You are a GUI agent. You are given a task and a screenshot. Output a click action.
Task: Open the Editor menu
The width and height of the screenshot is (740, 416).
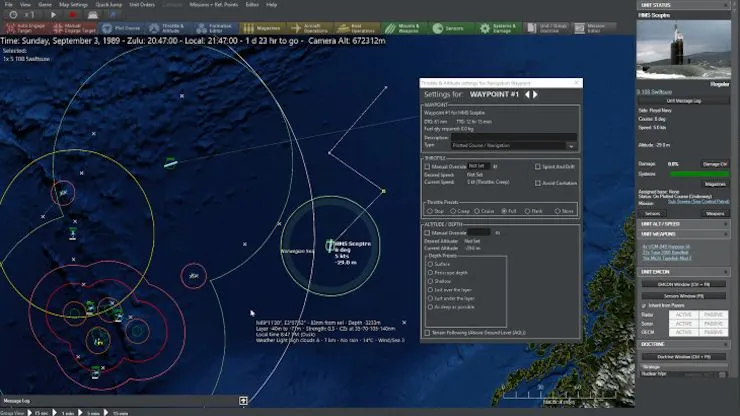252,5
